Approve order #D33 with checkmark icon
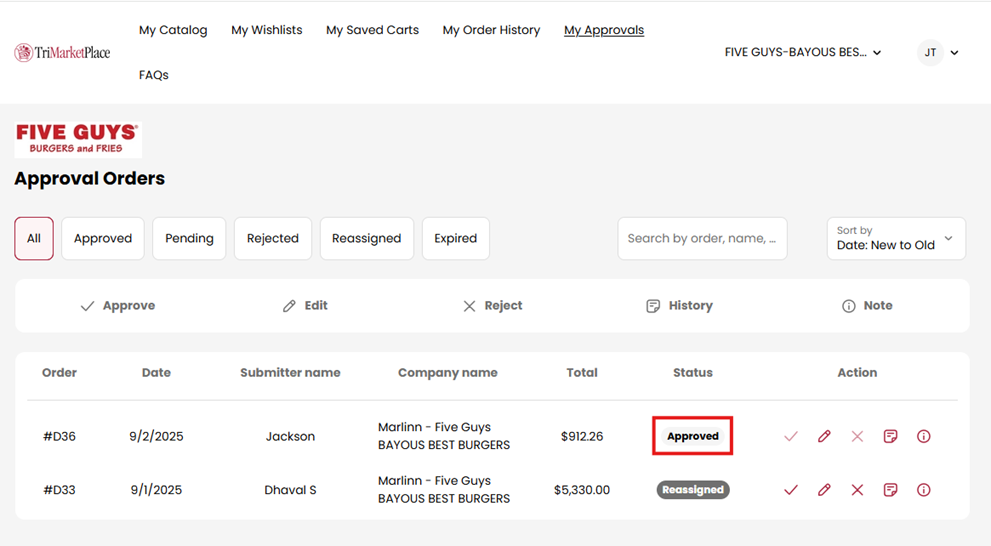The image size is (991, 546). click(791, 490)
